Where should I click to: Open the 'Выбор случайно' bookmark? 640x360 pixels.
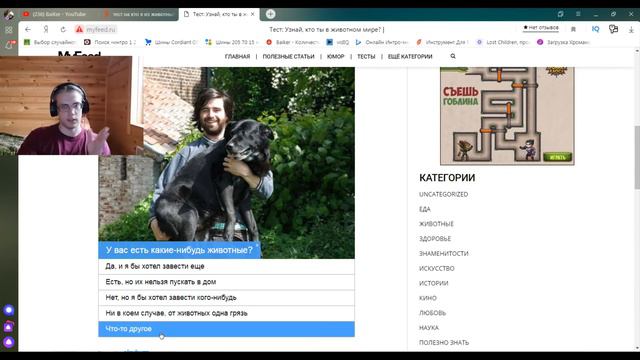[50, 42]
